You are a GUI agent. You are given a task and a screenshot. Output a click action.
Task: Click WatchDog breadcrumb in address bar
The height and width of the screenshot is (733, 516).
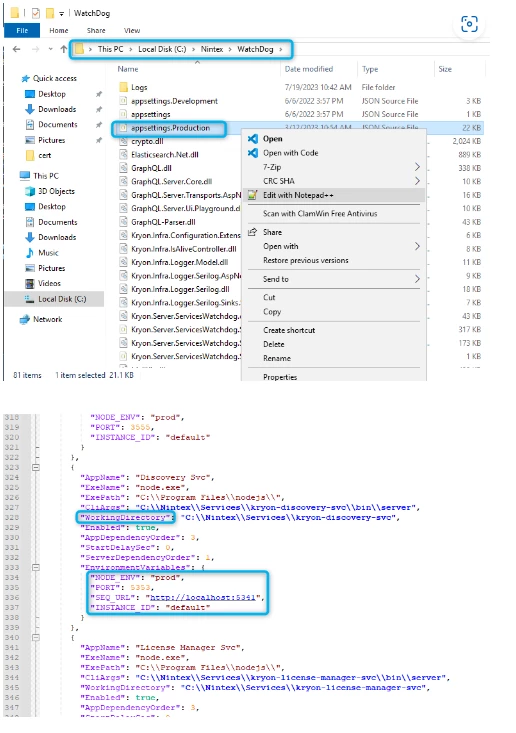click(x=255, y=49)
